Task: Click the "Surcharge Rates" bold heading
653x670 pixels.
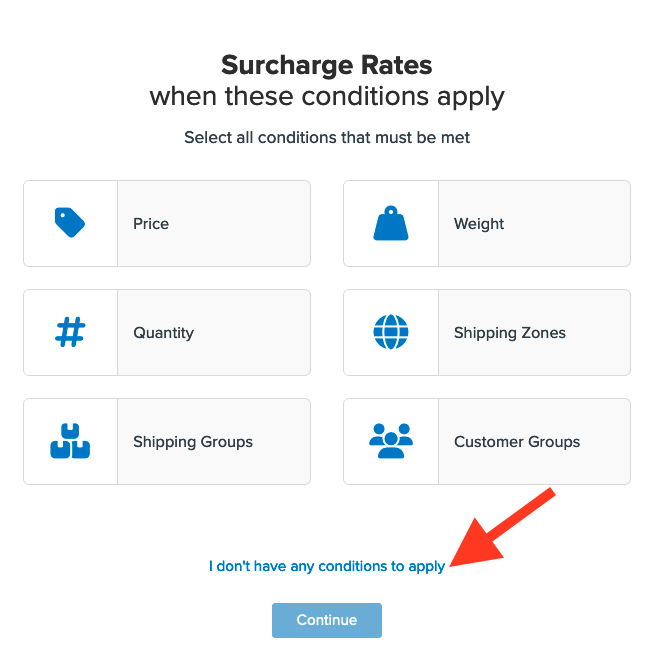Action: point(326,66)
